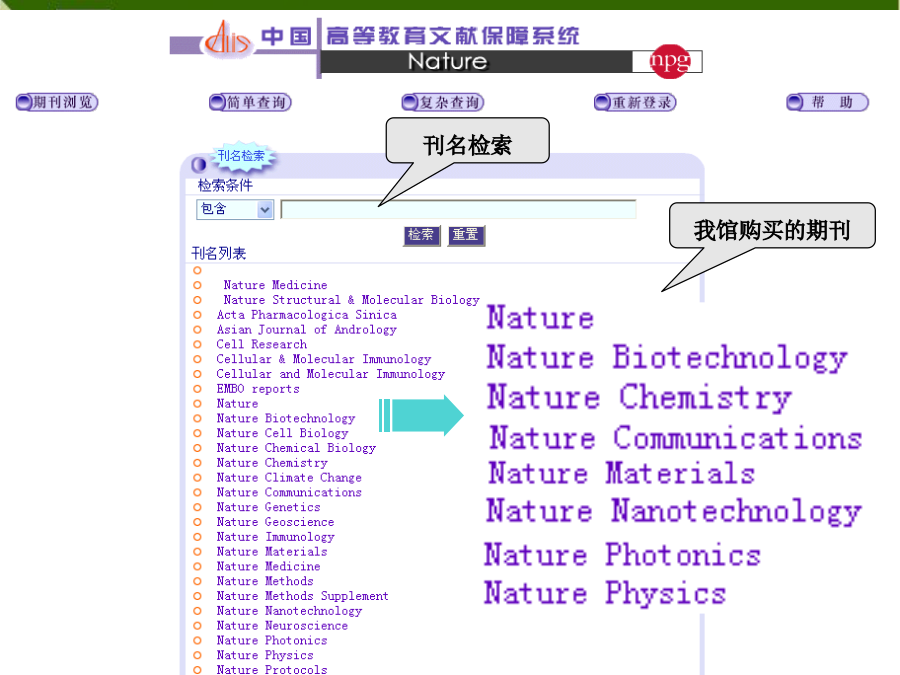Open Nature Methods Supplement link
Image resolution: width=900 pixels, height=675 pixels.
coord(302,596)
